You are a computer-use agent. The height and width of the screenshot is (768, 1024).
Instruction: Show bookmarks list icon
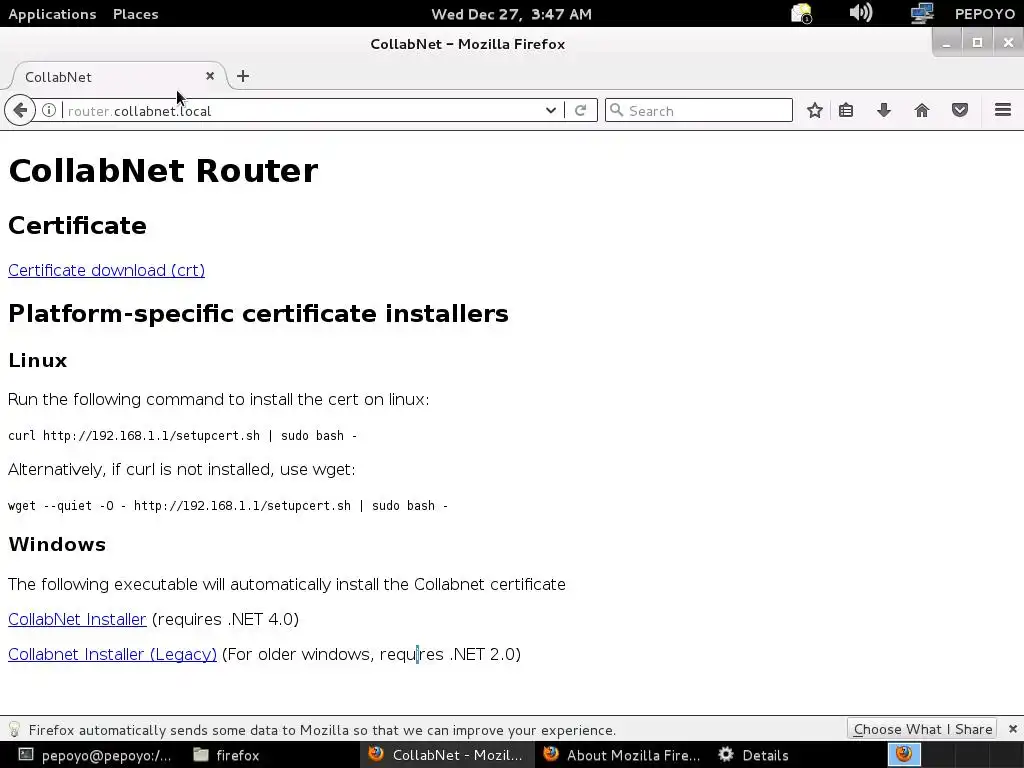pyautogui.click(x=846, y=110)
